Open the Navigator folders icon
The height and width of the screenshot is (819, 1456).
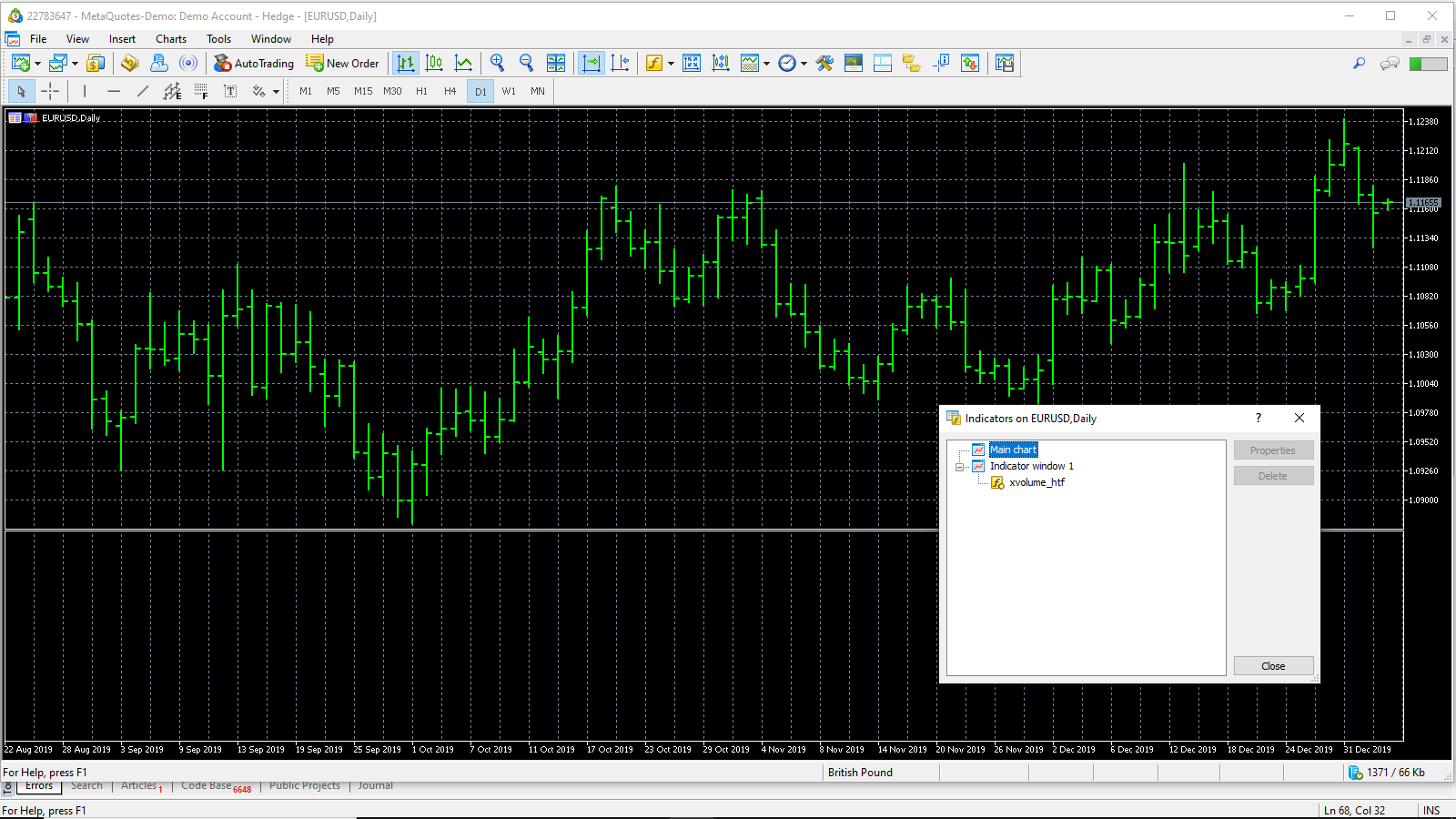click(x=912, y=63)
